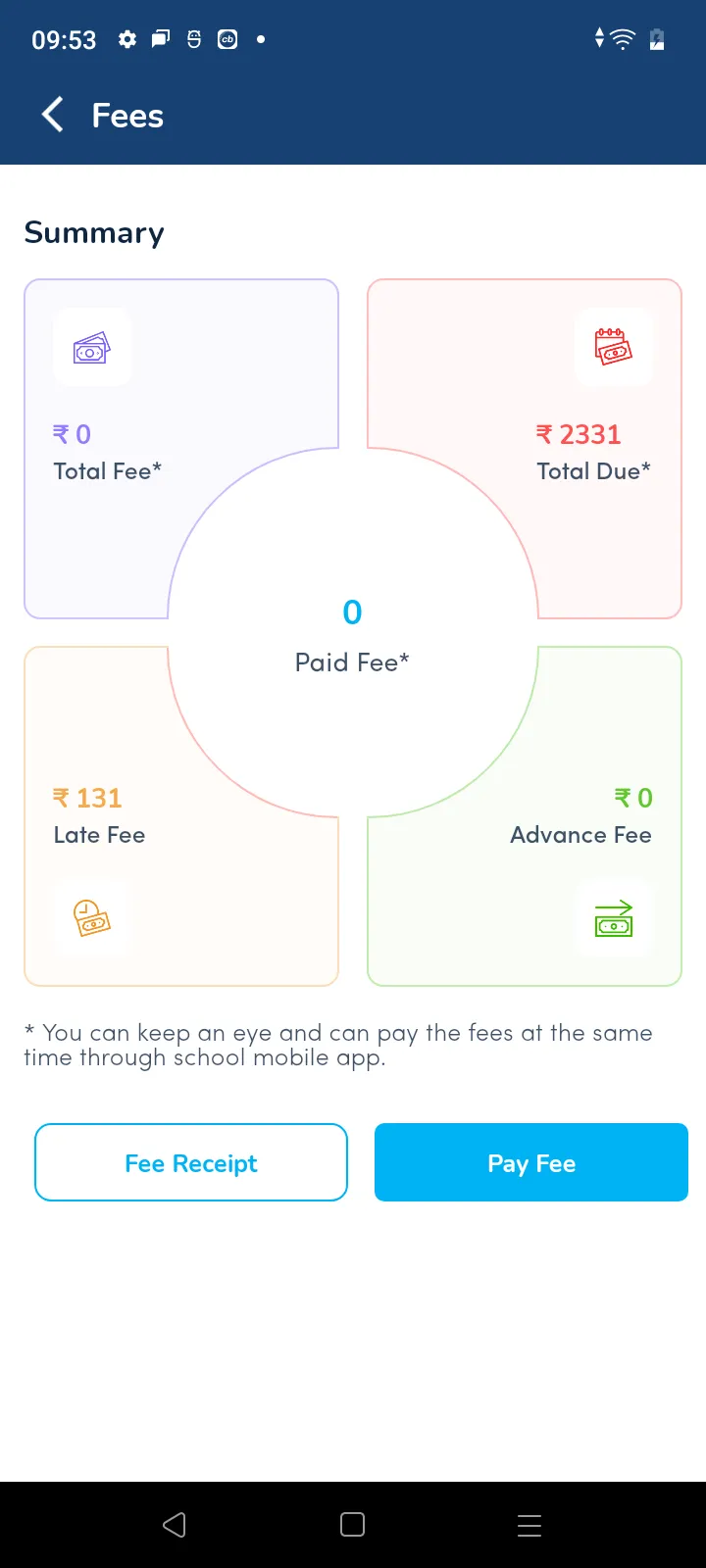Image resolution: width=706 pixels, height=1568 pixels.
Task: Tap the purple Total Fee cash icon
Action: click(92, 348)
